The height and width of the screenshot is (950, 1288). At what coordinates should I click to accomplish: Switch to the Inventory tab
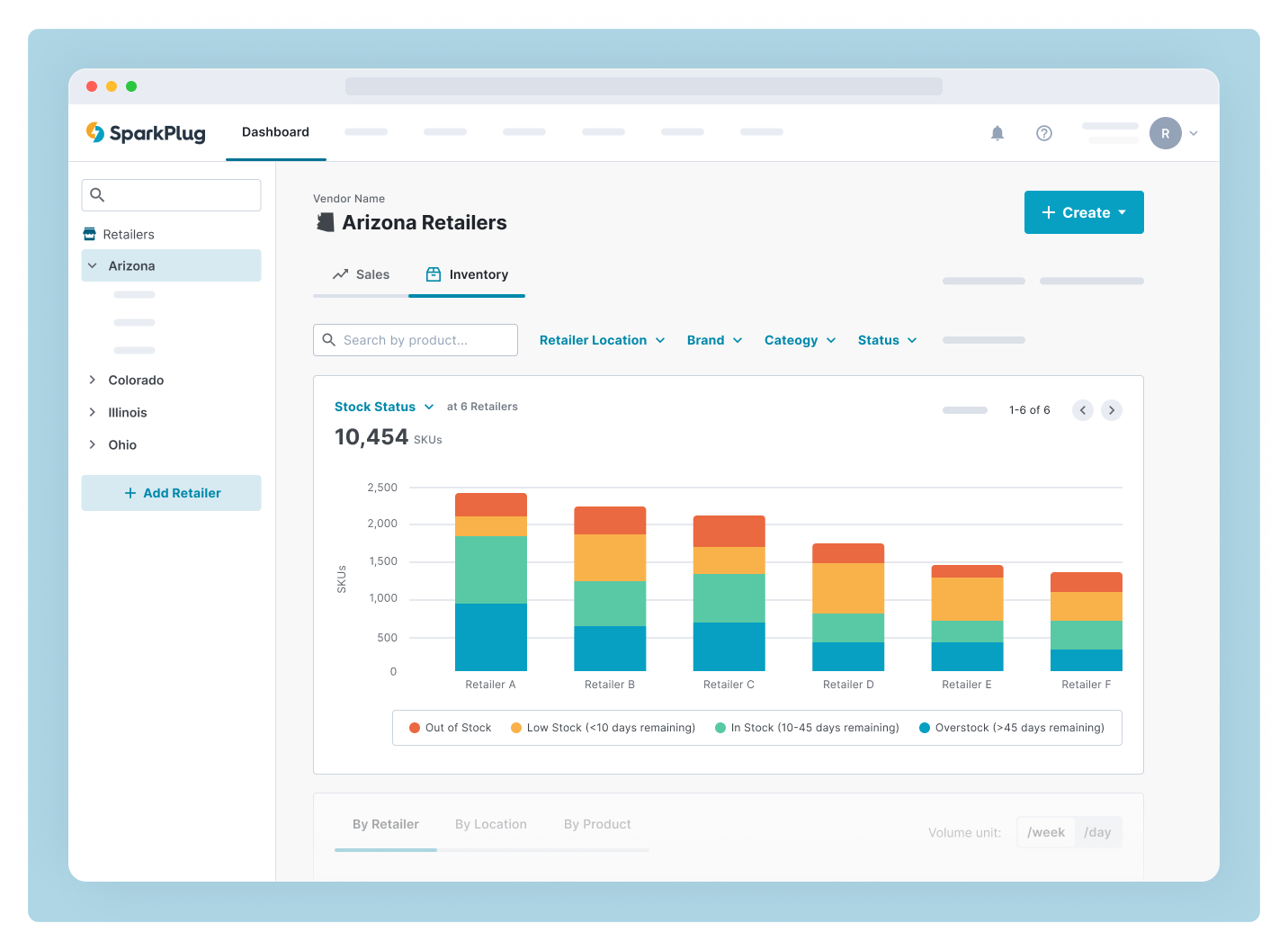(x=467, y=274)
